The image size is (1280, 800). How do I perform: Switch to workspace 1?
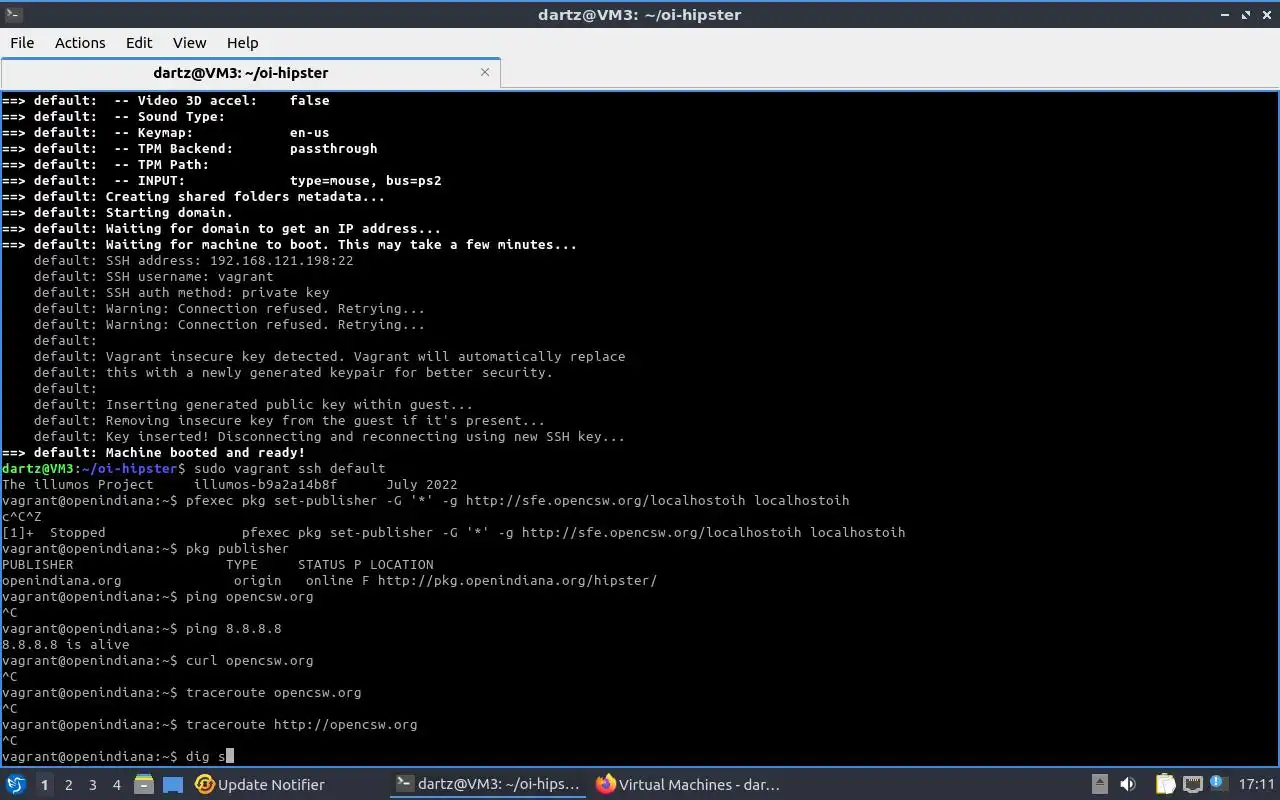(44, 785)
